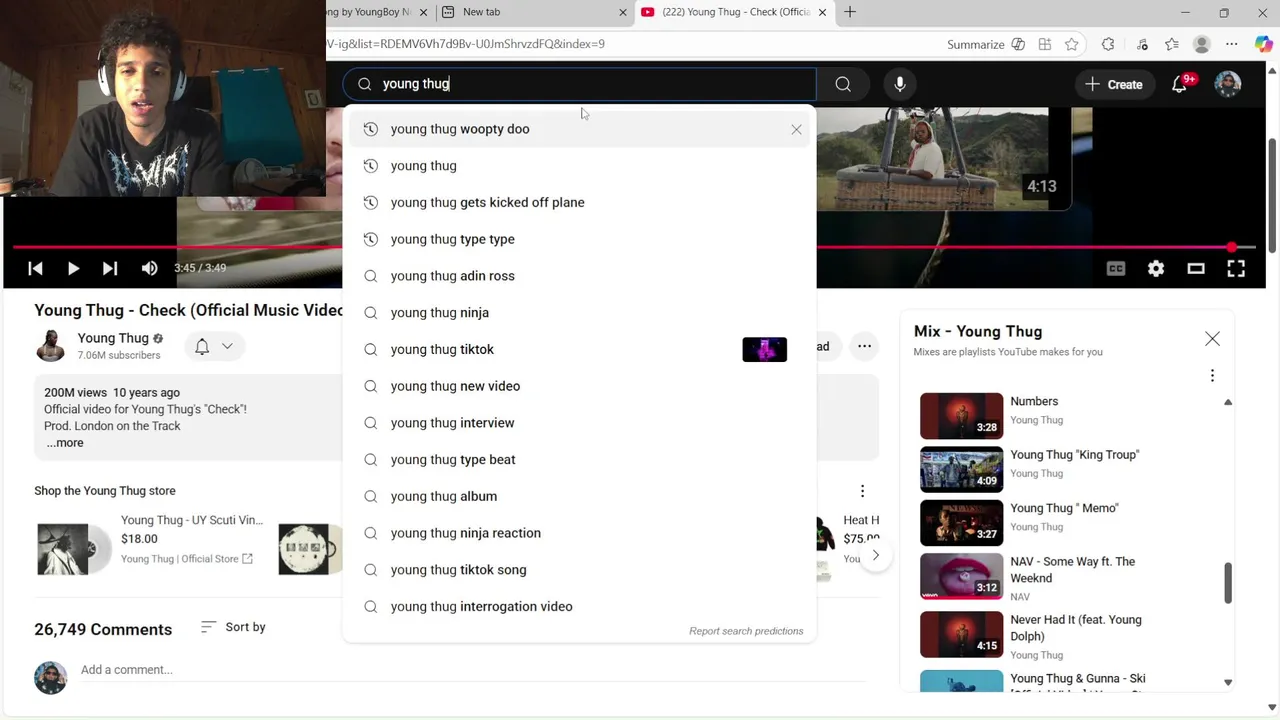Open the notifications bell with 9+ badge
The height and width of the screenshot is (720, 1280).
pyautogui.click(x=1181, y=84)
